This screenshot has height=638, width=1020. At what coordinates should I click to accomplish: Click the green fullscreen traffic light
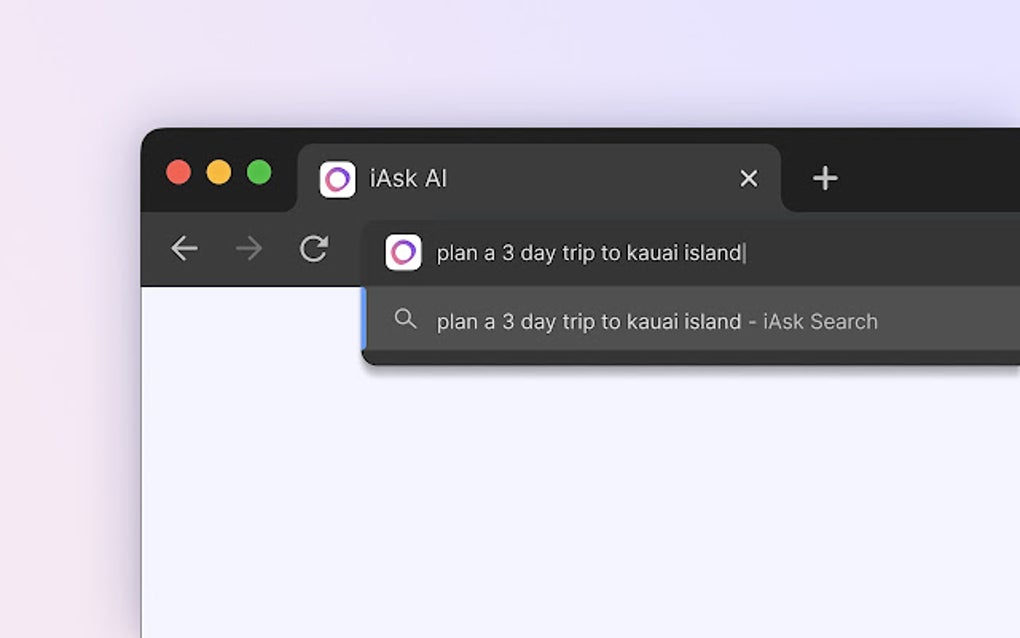coord(258,172)
